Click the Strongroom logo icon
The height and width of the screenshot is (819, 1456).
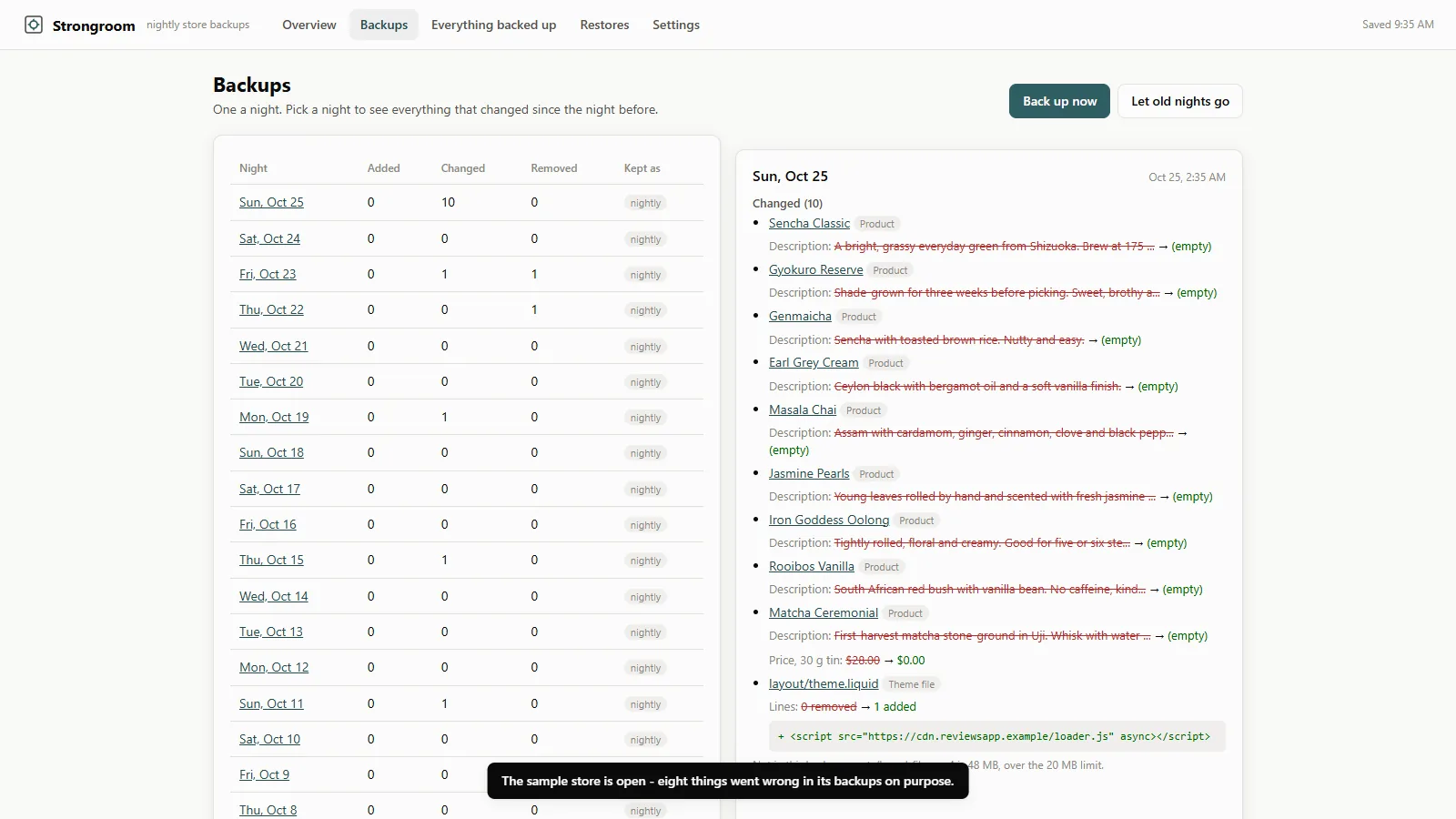(x=34, y=25)
